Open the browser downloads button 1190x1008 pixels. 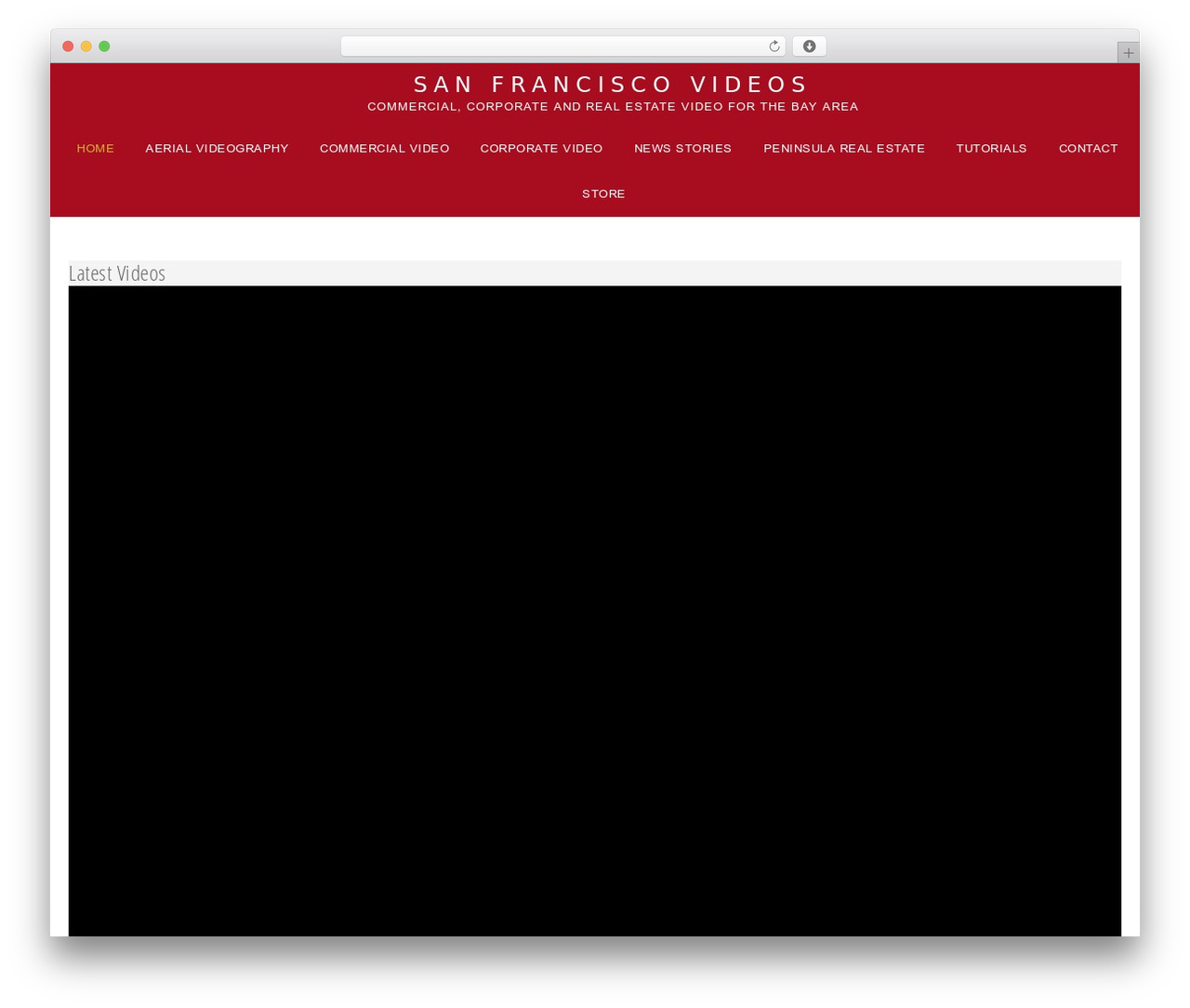[x=809, y=46]
